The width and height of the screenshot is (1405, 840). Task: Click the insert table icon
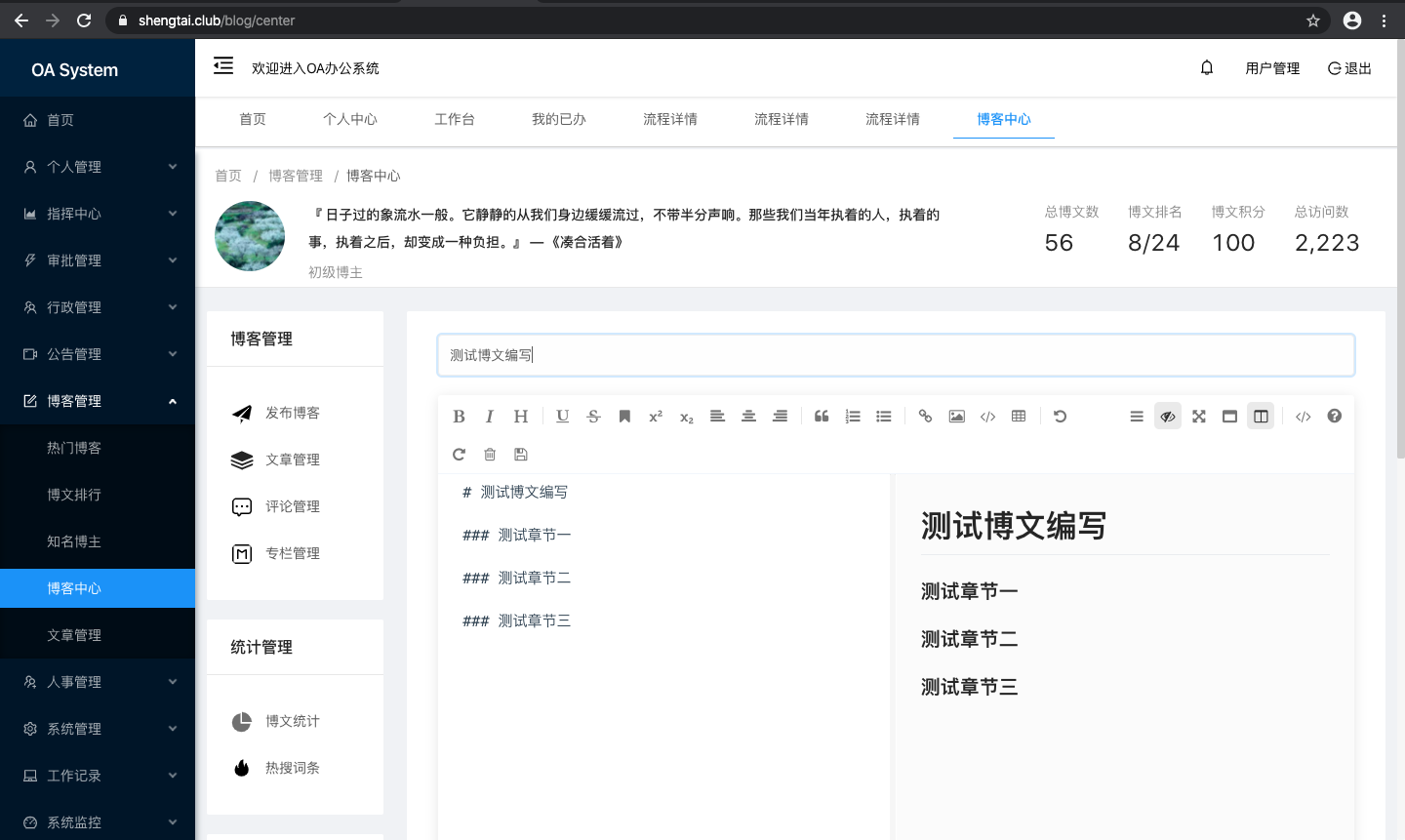[1019, 416]
